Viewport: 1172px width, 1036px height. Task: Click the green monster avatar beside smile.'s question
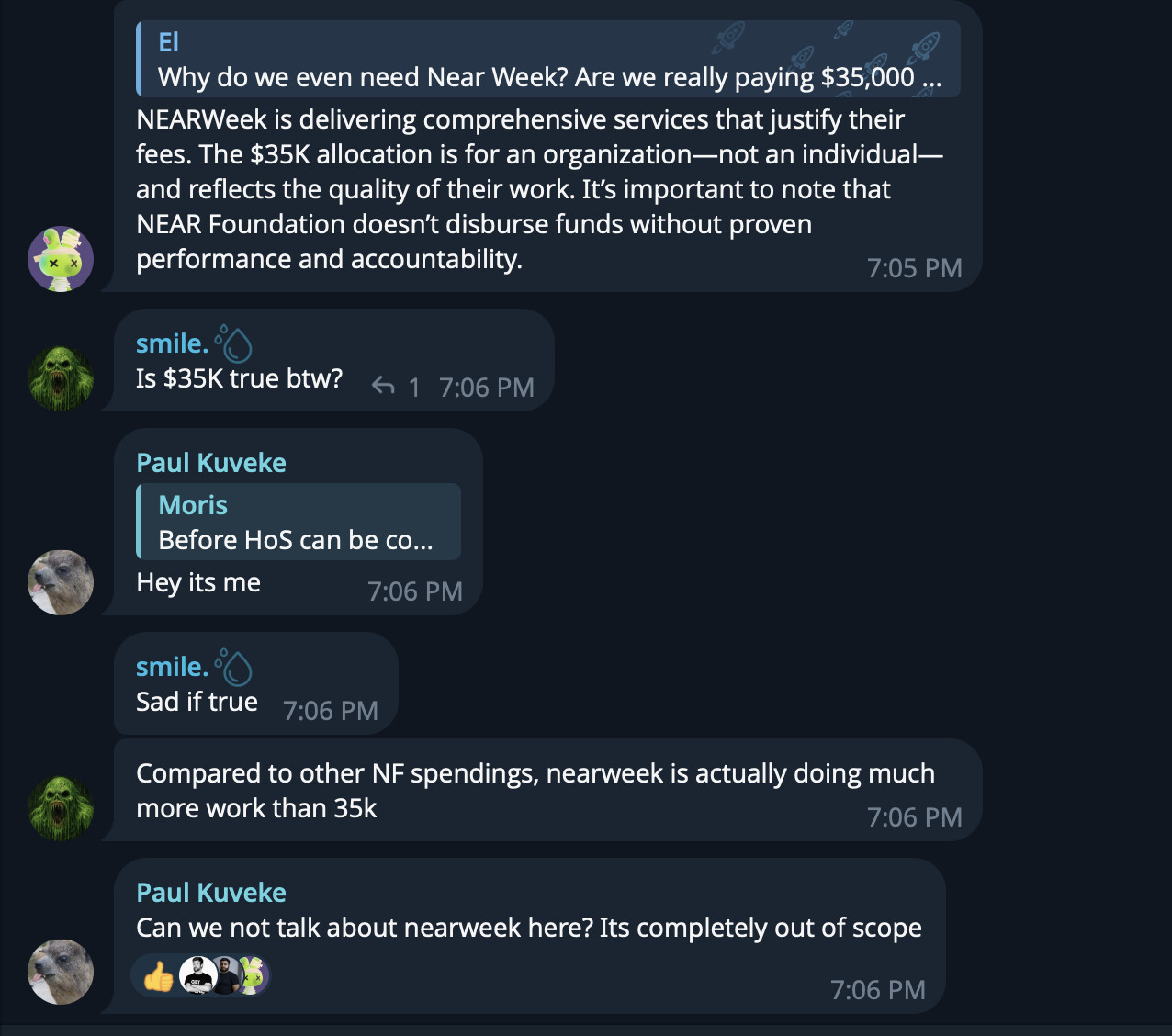coord(61,378)
